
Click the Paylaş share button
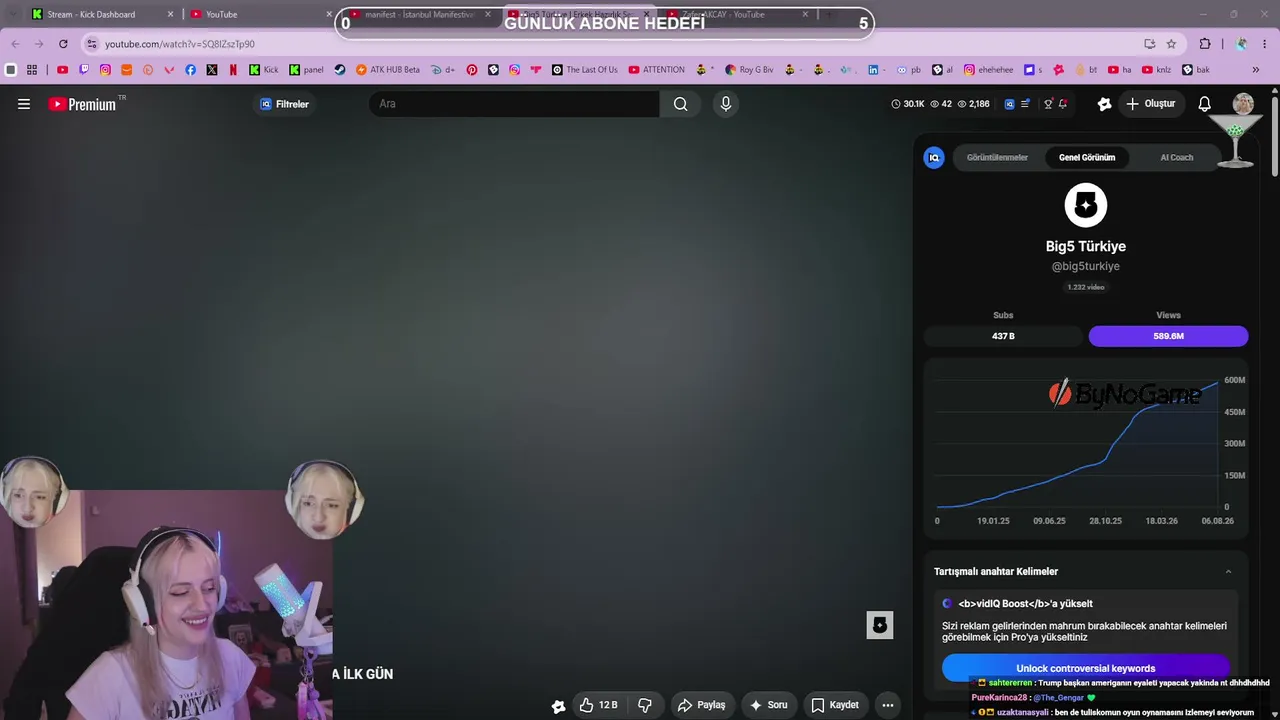[701, 705]
